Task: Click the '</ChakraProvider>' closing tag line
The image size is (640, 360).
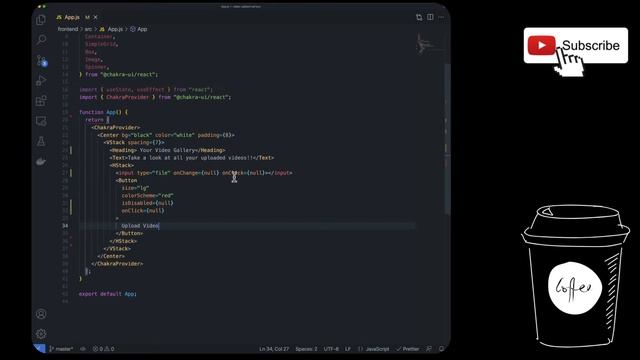Action: click(x=117, y=264)
